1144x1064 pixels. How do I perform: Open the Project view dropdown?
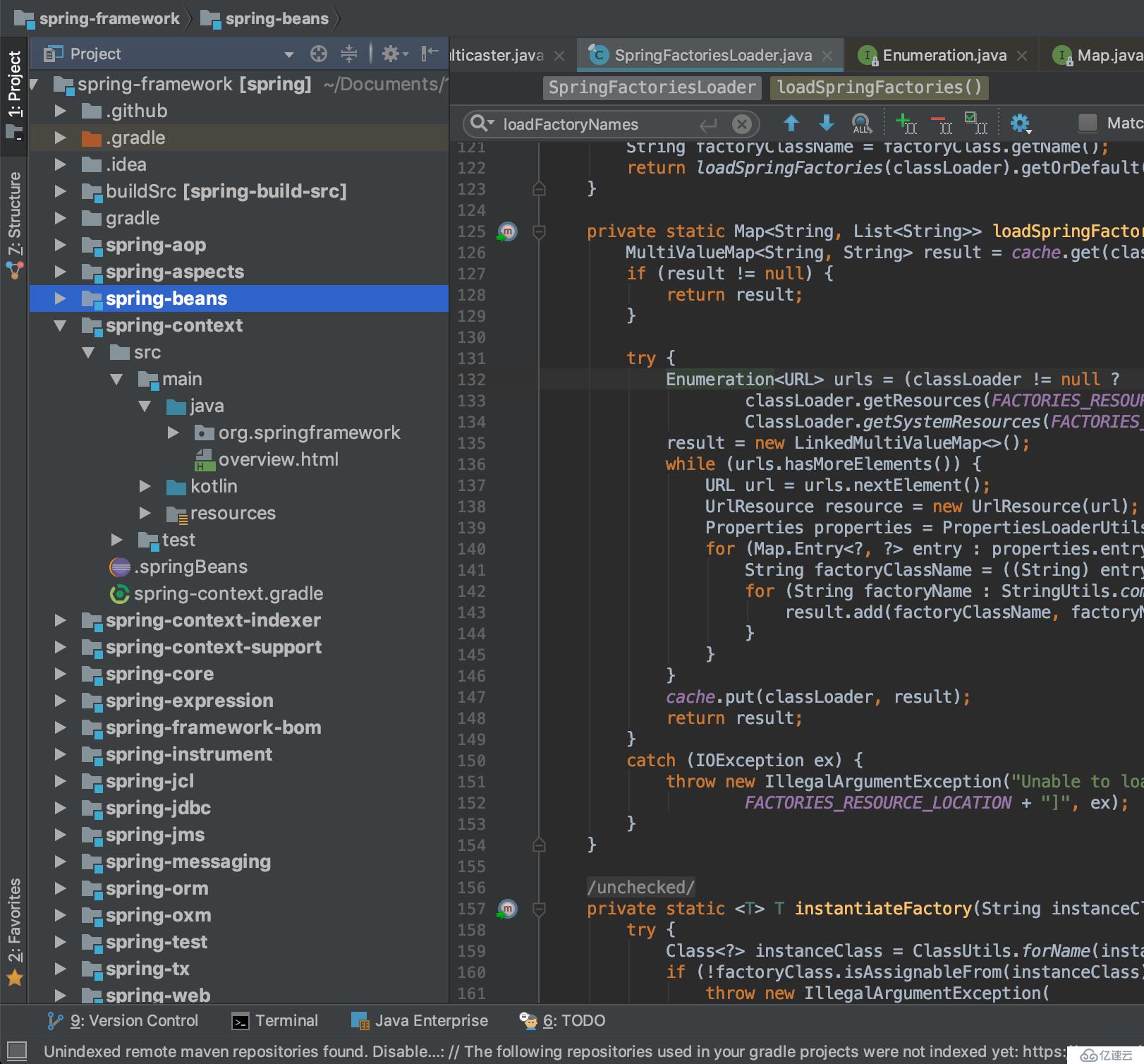coord(288,54)
